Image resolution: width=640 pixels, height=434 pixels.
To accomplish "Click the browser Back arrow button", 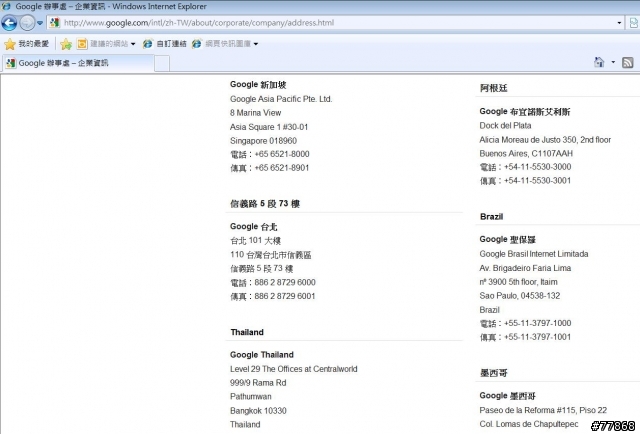I will click(9, 23).
